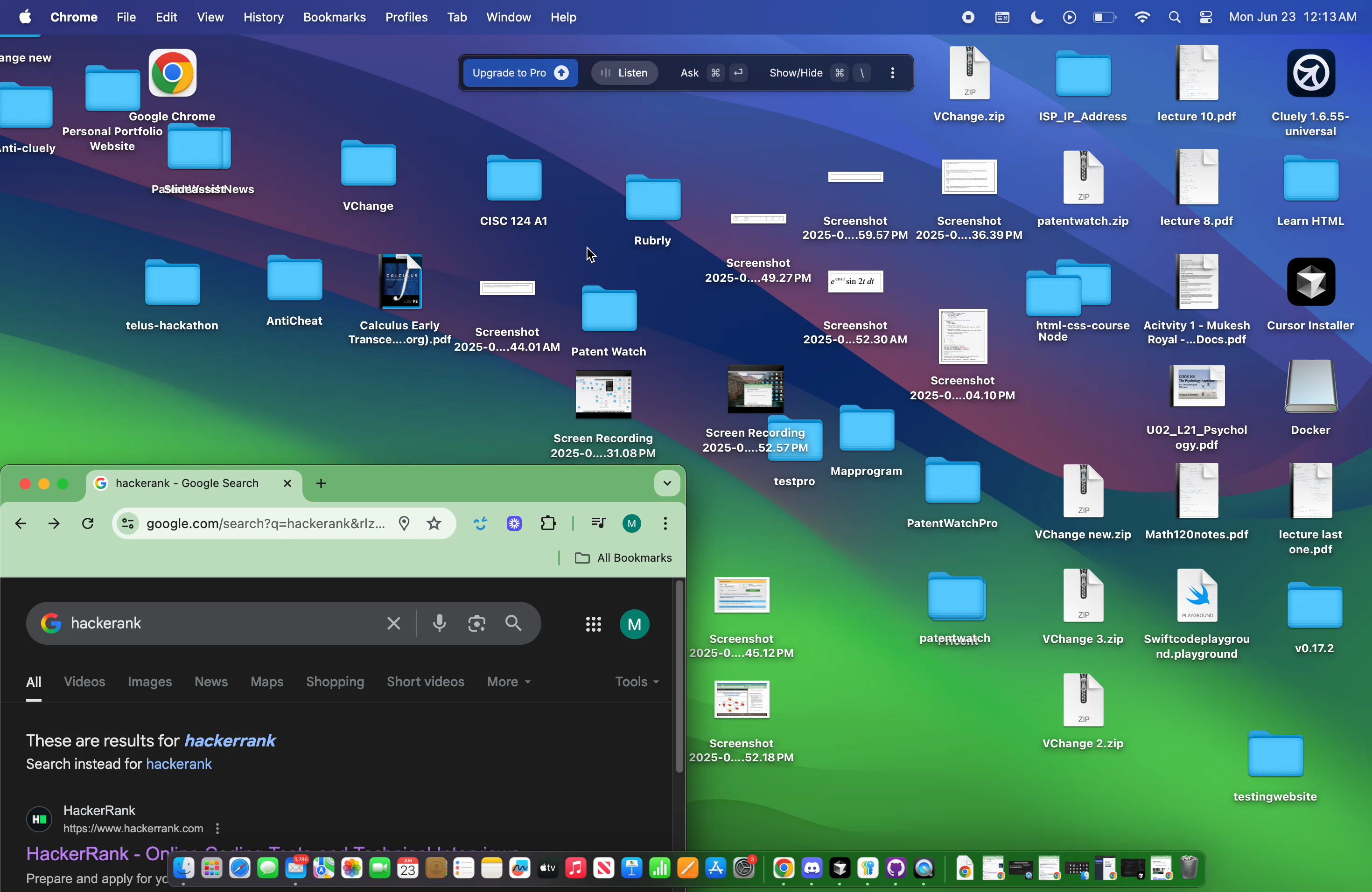Expand the Chrome tab search chevron
Screen dimensions: 1372x892
coord(667,483)
